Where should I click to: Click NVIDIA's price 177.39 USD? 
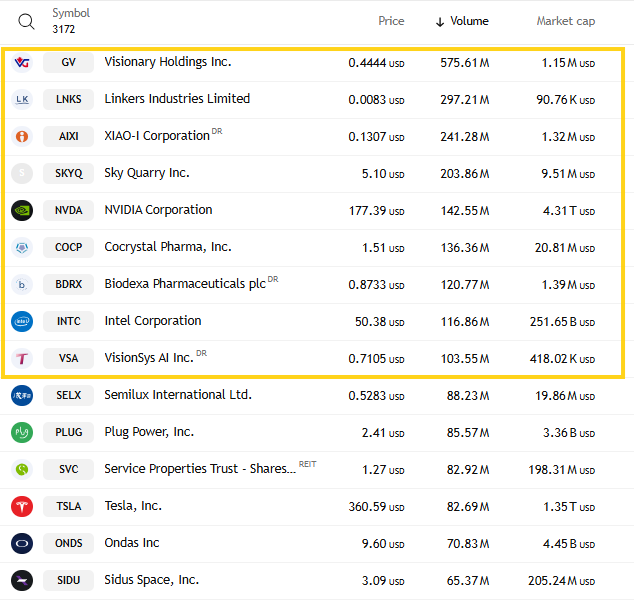(376, 211)
